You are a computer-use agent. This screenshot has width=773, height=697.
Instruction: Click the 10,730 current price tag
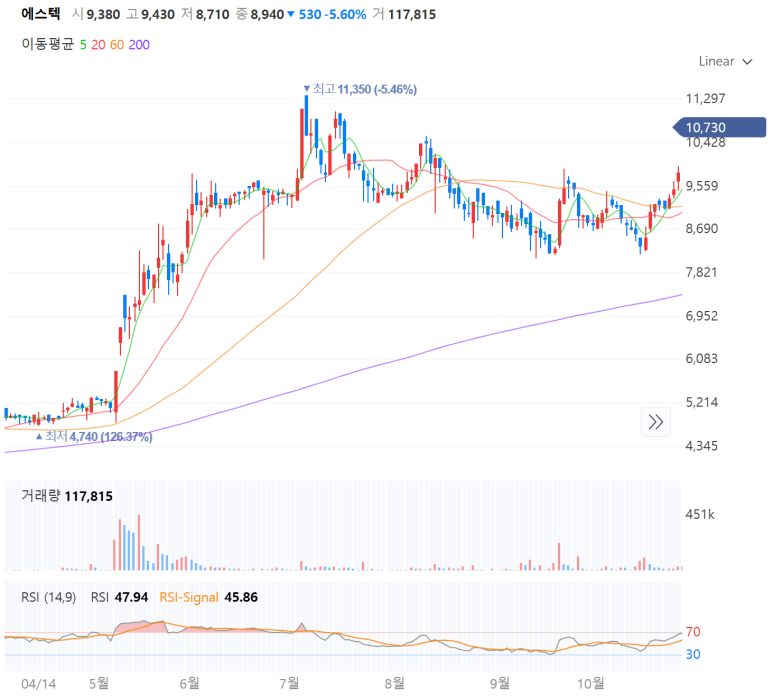point(706,127)
